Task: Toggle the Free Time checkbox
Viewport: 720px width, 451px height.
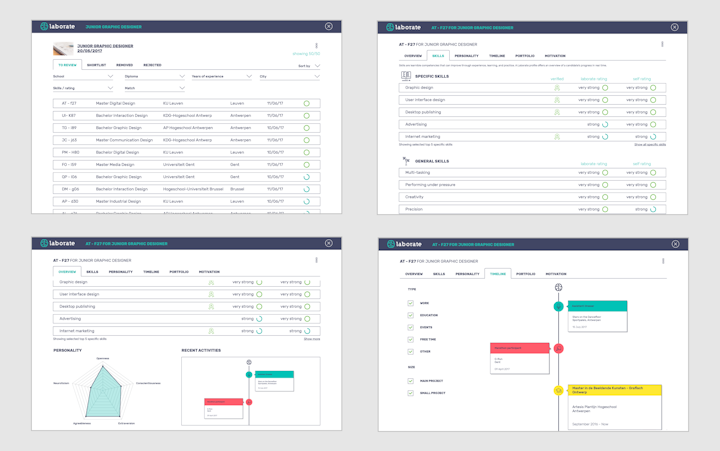Action: pyautogui.click(x=410, y=339)
